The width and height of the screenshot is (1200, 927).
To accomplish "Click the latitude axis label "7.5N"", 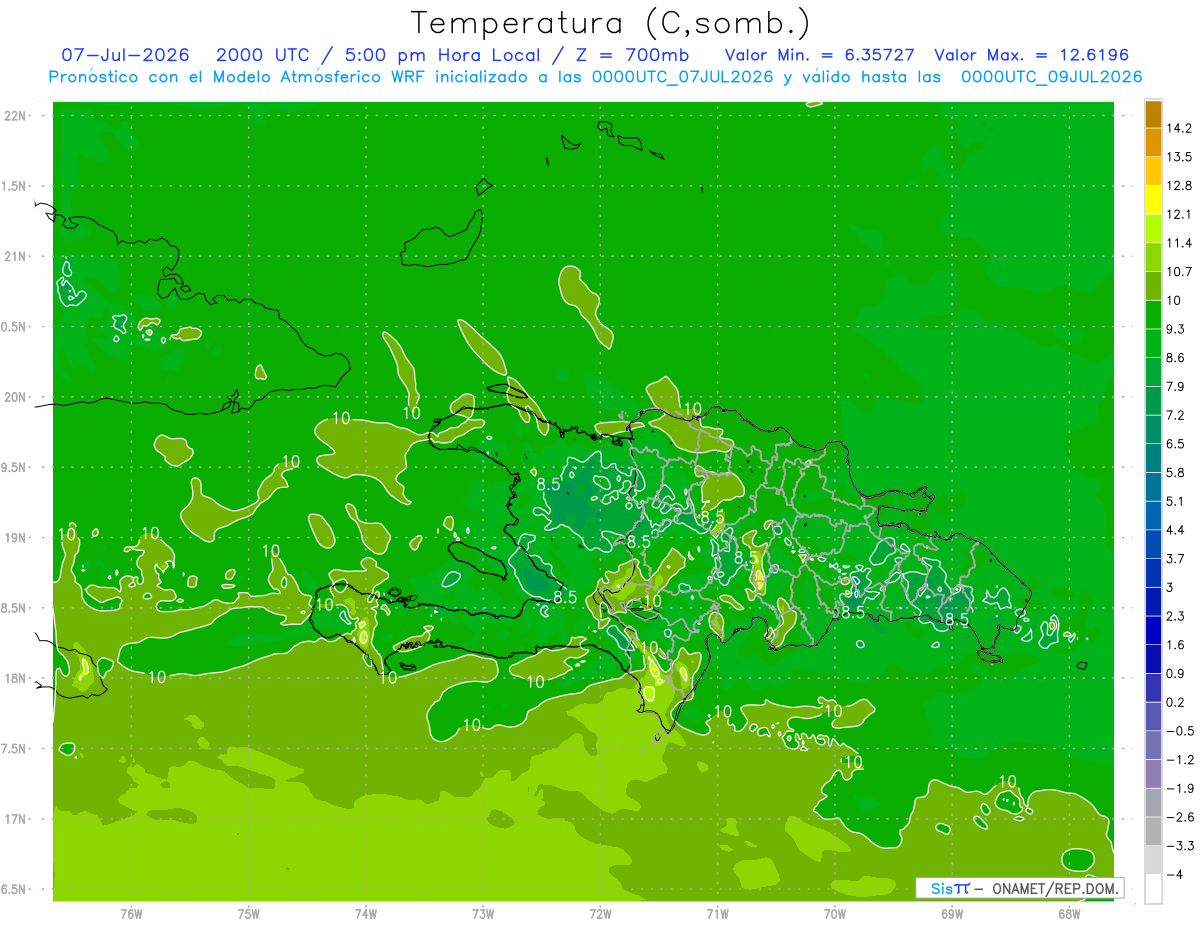I will (x=15, y=749).
